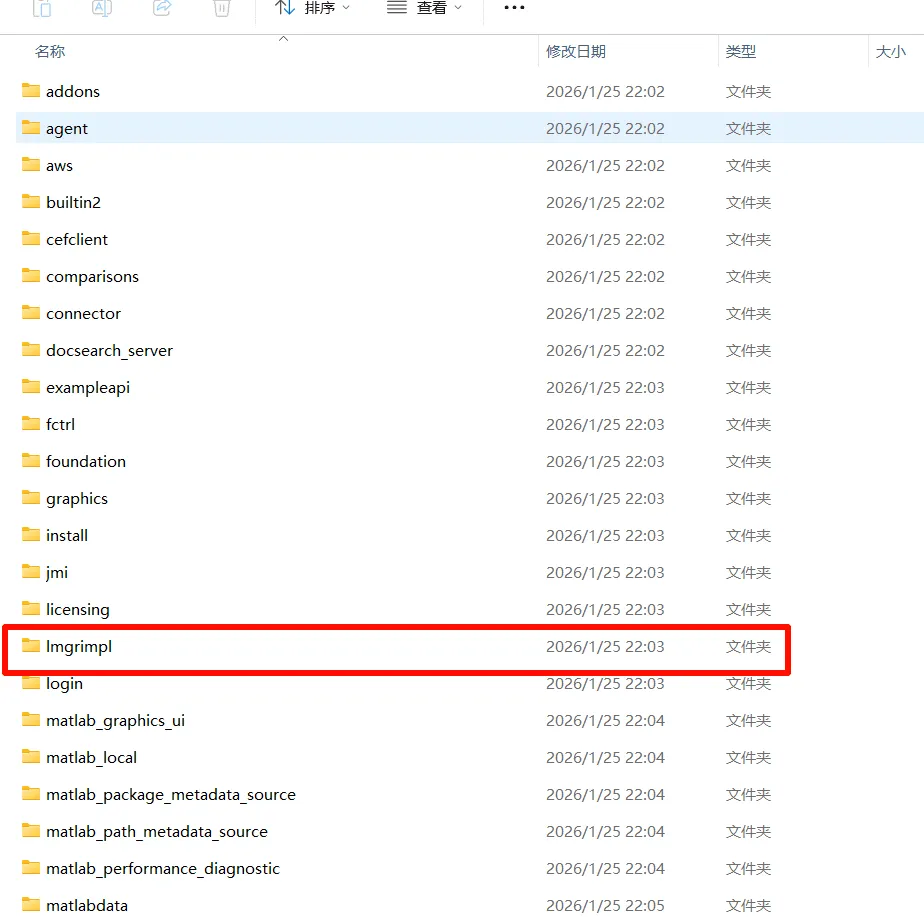Sort by the 类型 column header
Screen dimensions: 924x917
point(741,52)
